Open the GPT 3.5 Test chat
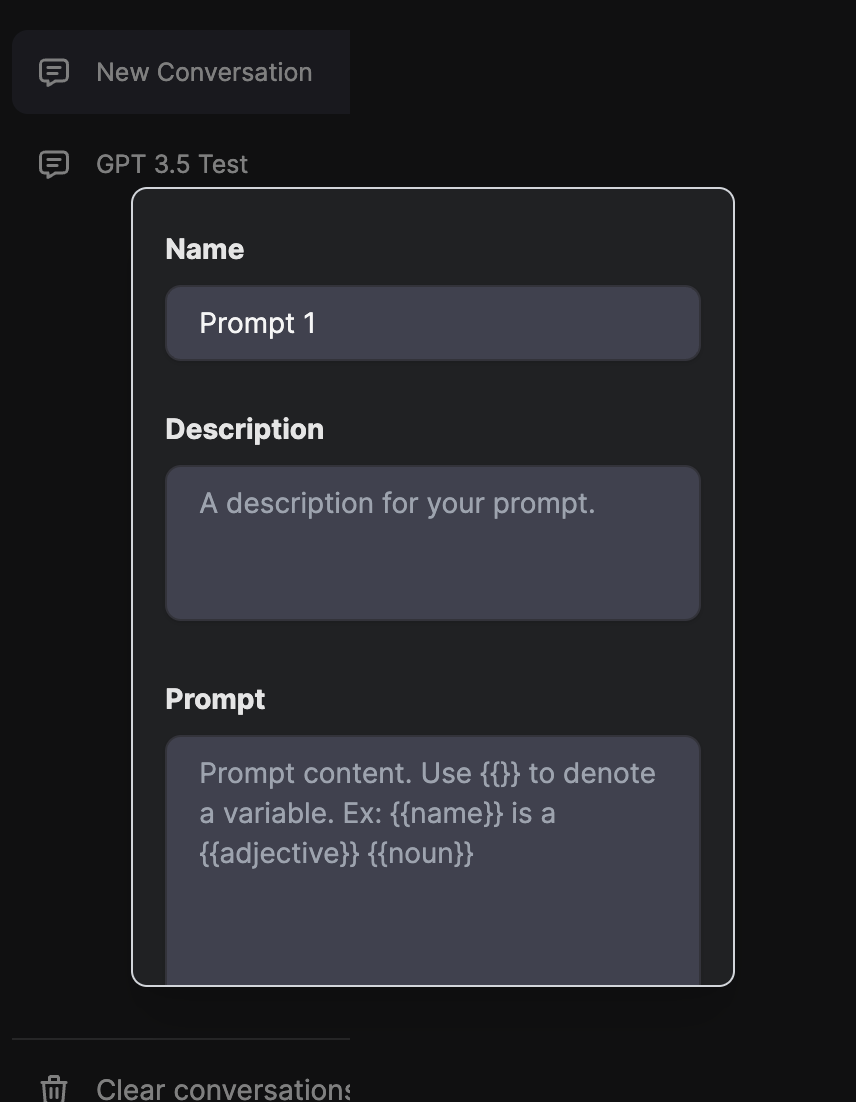The height and width of the screenshot is (1102, 856). pos(172,164)
